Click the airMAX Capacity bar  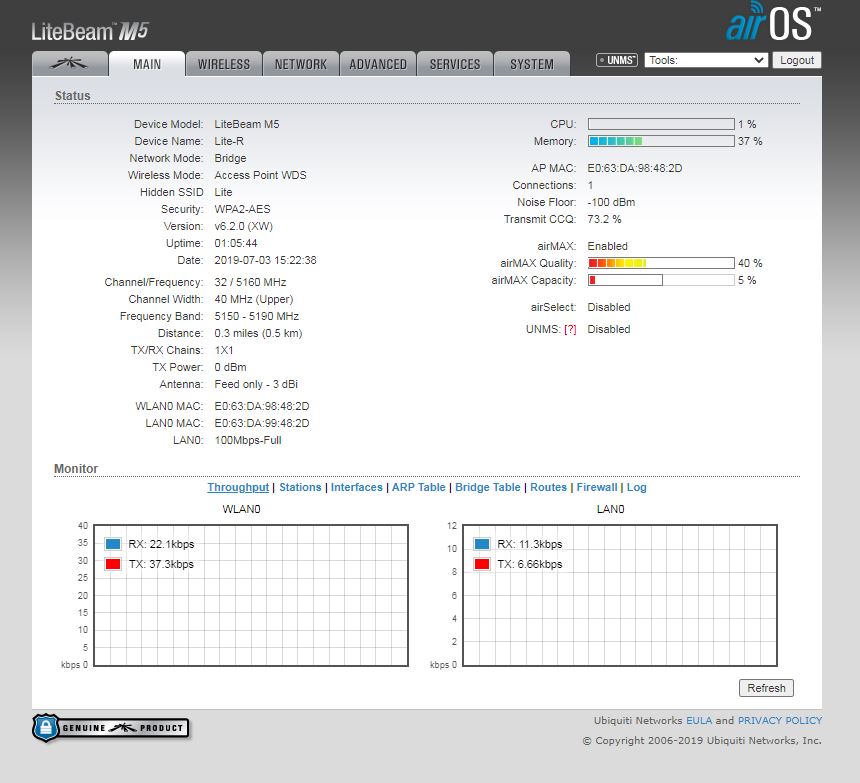(x=661, y=280)
